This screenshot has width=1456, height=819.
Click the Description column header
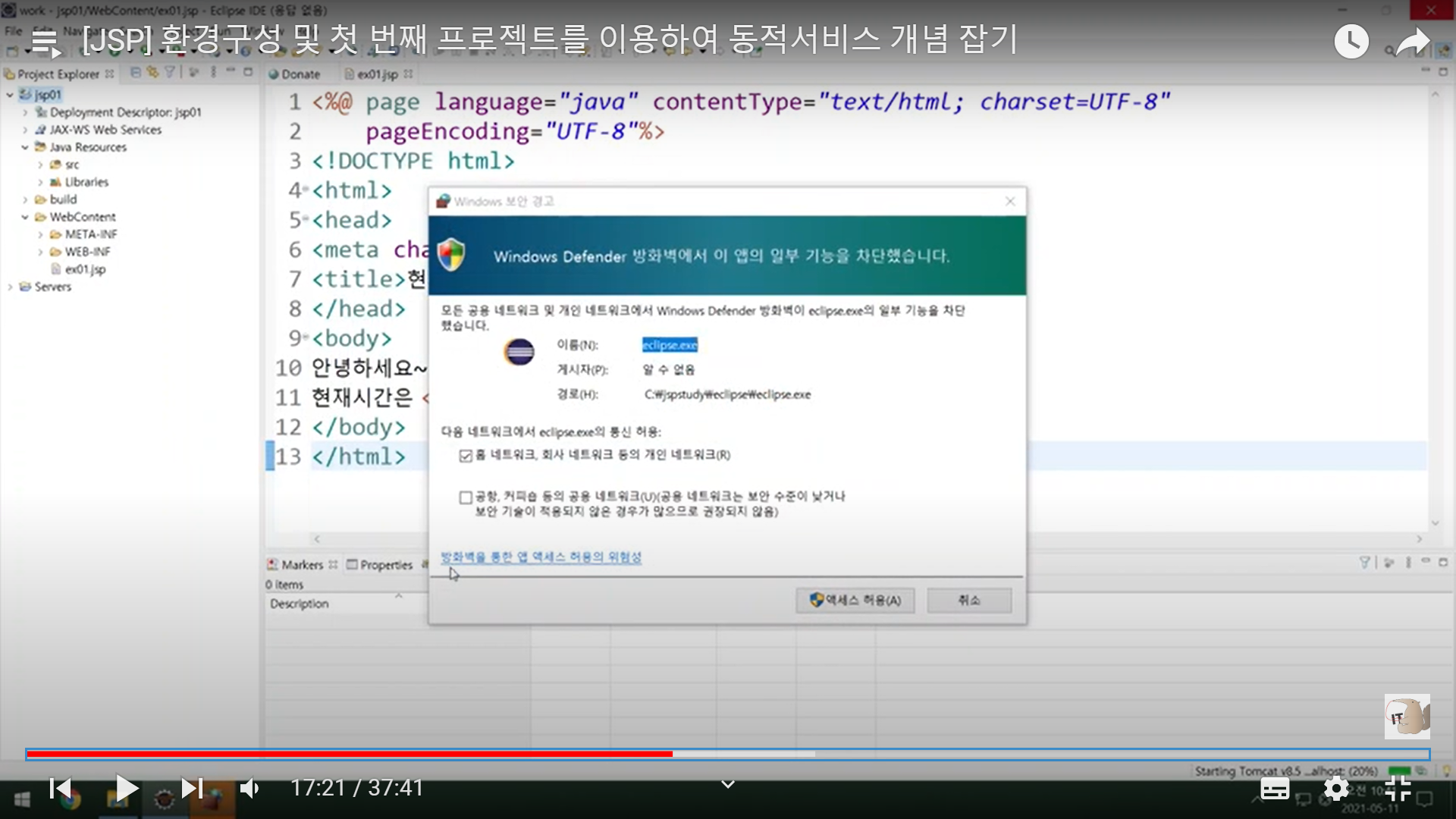pos(300,604)
